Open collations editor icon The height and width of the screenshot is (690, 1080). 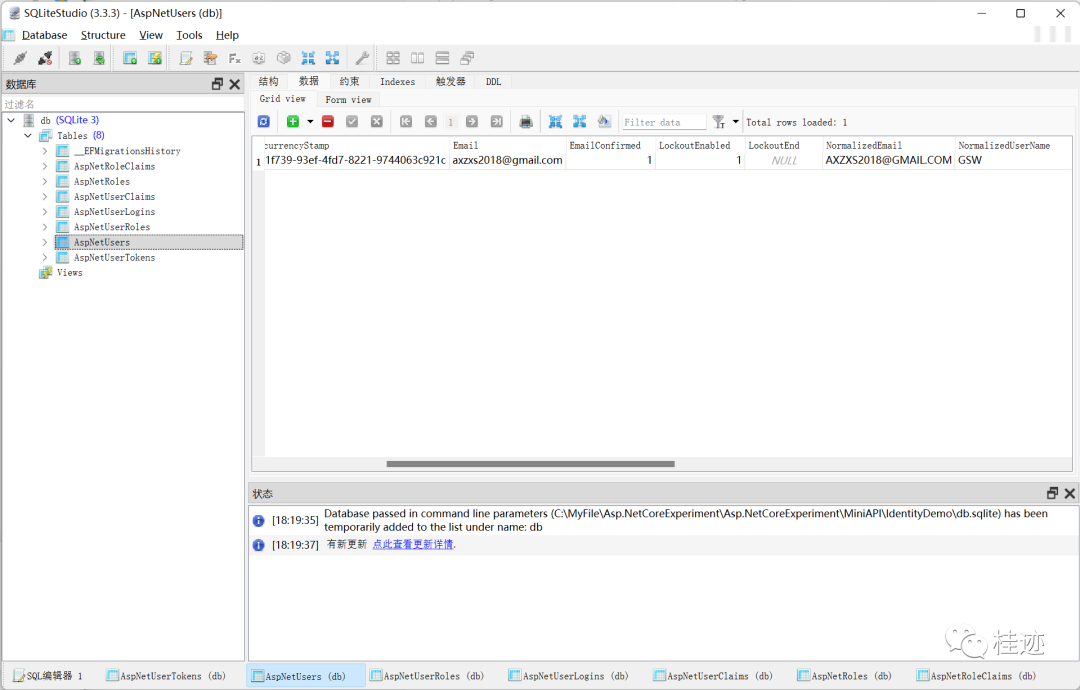pos(258,59)
